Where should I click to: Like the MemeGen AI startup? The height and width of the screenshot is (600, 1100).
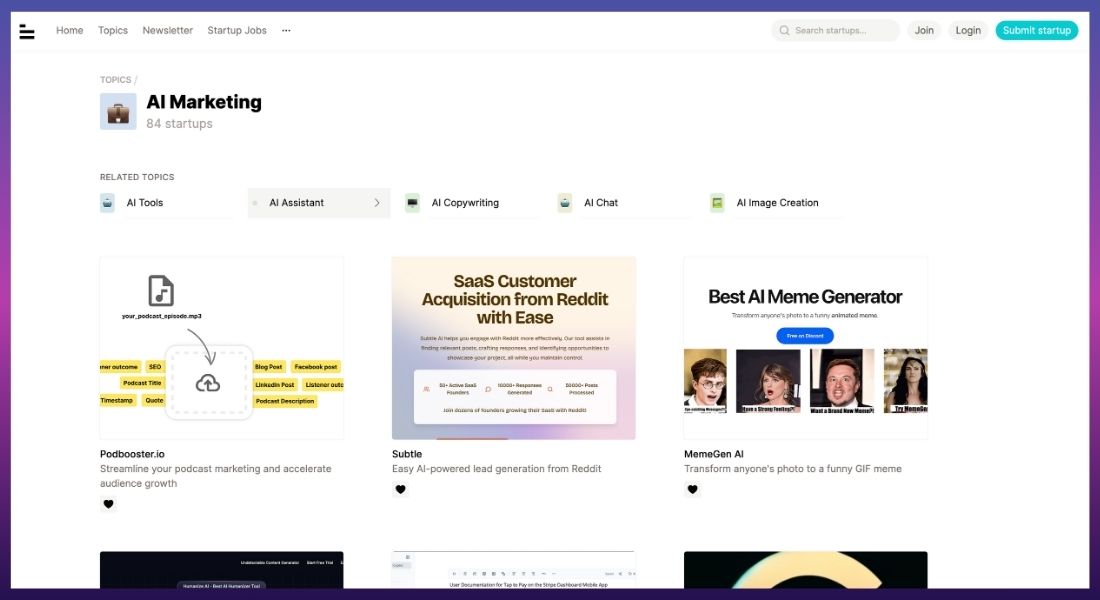click(692, 489)
